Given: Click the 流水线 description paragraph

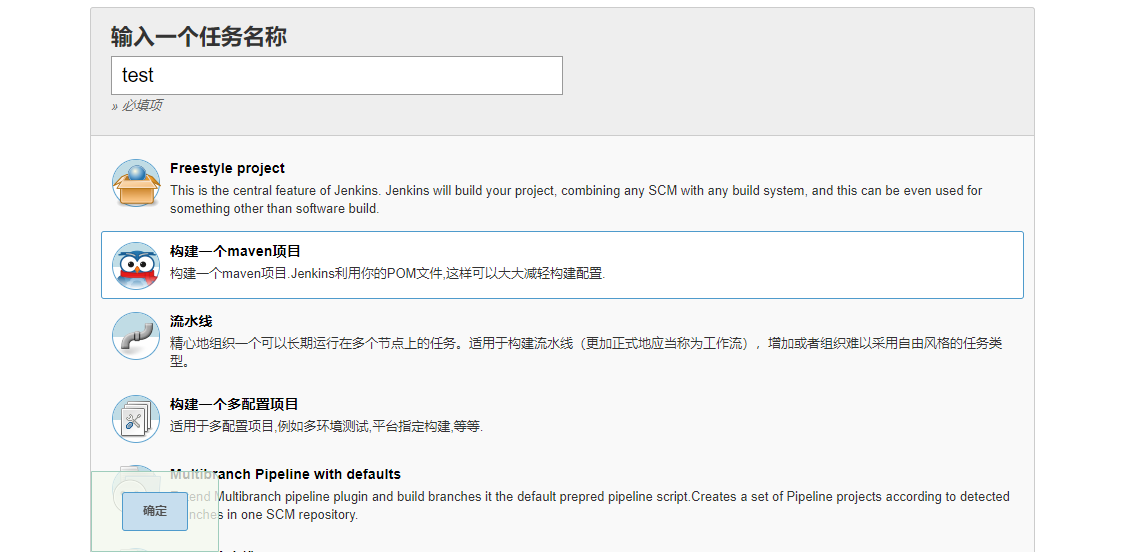Looking at the screenshot, I should tap(586, 352).
